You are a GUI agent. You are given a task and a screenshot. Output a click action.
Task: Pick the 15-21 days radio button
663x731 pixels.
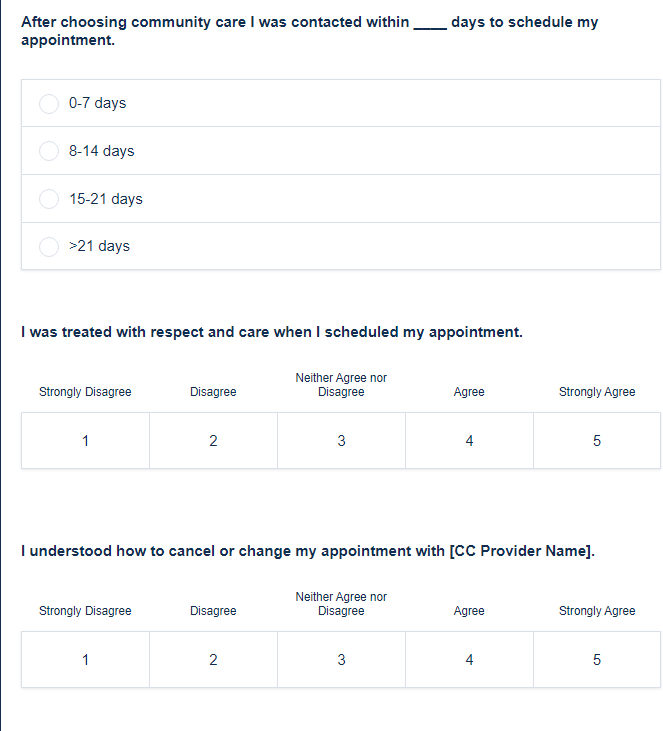[x=49, y=199]
